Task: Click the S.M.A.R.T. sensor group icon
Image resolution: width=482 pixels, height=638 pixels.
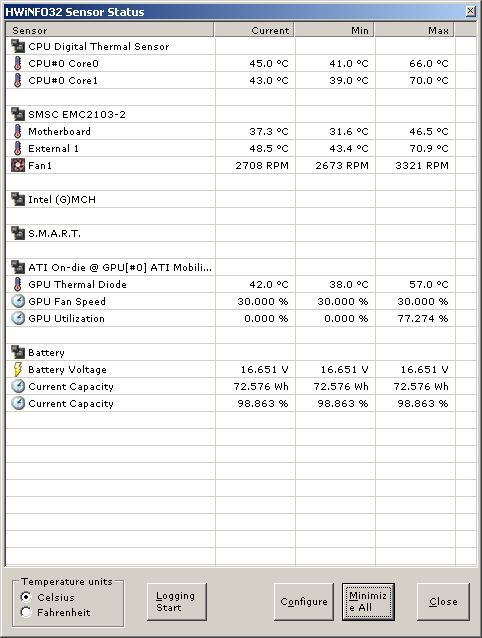Action: (18, 233)
